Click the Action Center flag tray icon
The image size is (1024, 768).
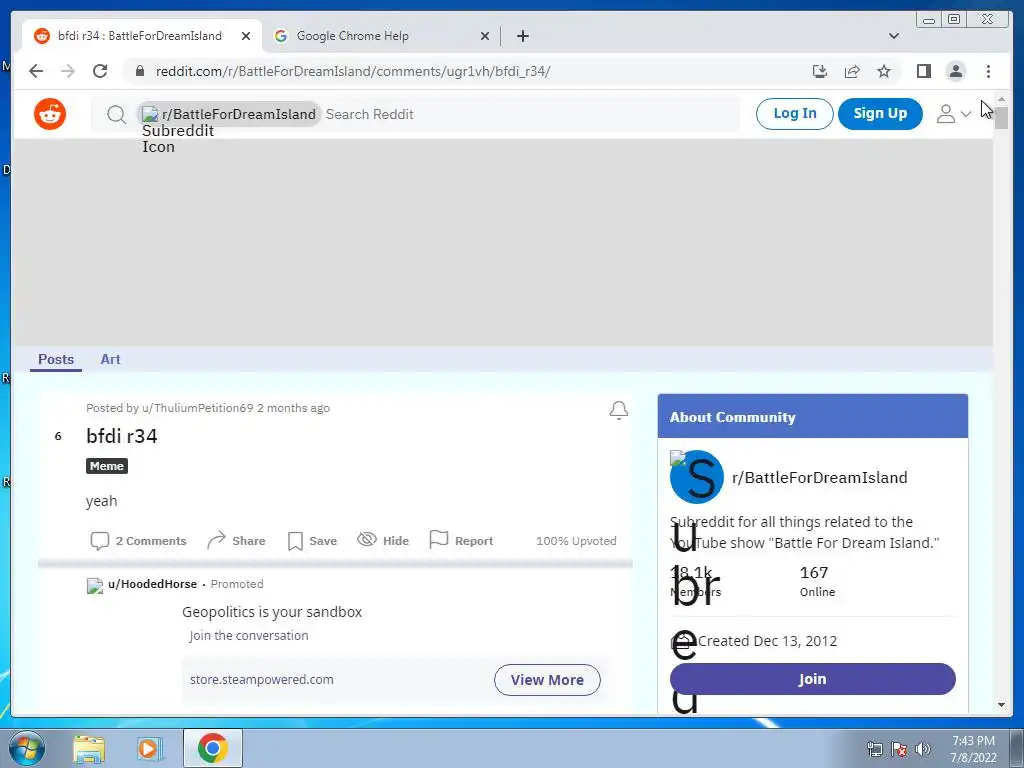click(x=899, y=749)
